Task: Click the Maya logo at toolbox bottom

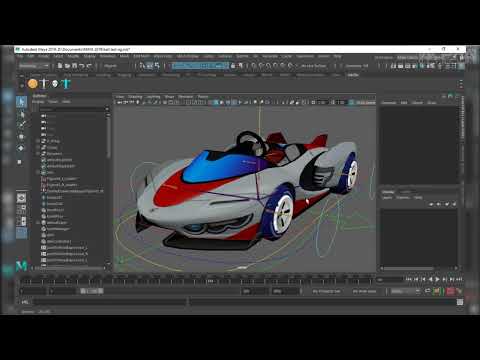Action: pyautogui.click(x=22, y=265)
